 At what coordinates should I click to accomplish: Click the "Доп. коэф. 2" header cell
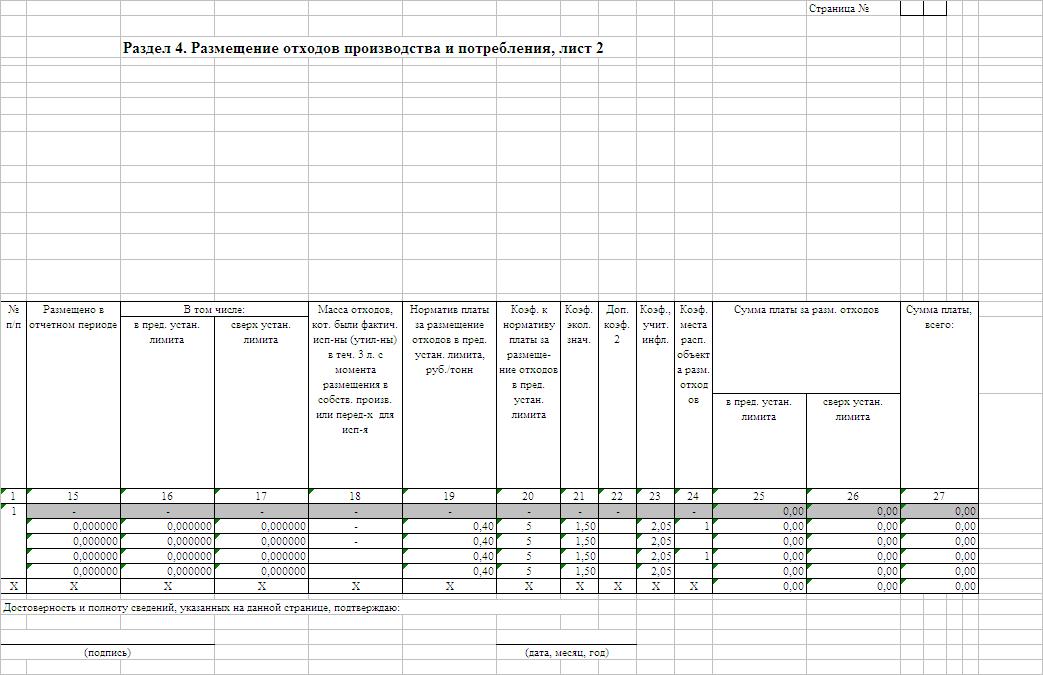617,325
